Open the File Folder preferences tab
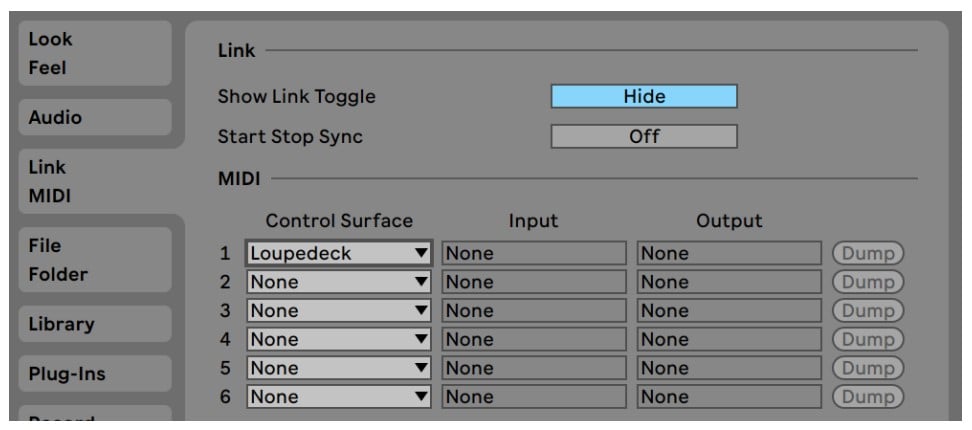Screen dimensions: 972x430 point(94,259)
